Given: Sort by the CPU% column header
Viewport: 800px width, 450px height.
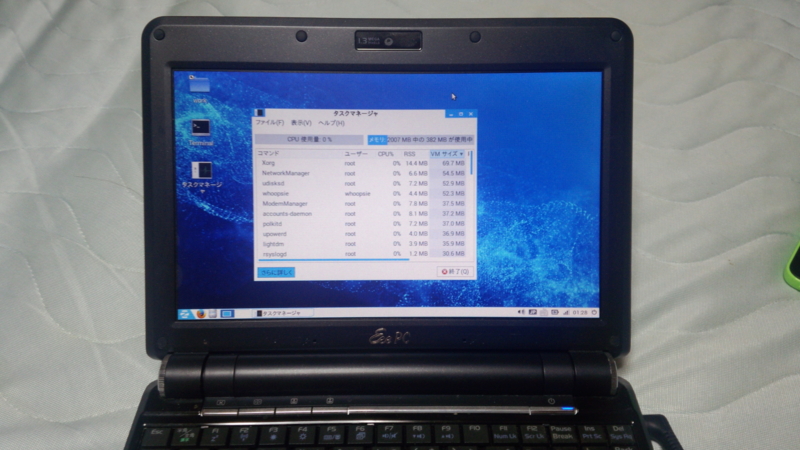Looking at the screenshot, I should [388, 154].
